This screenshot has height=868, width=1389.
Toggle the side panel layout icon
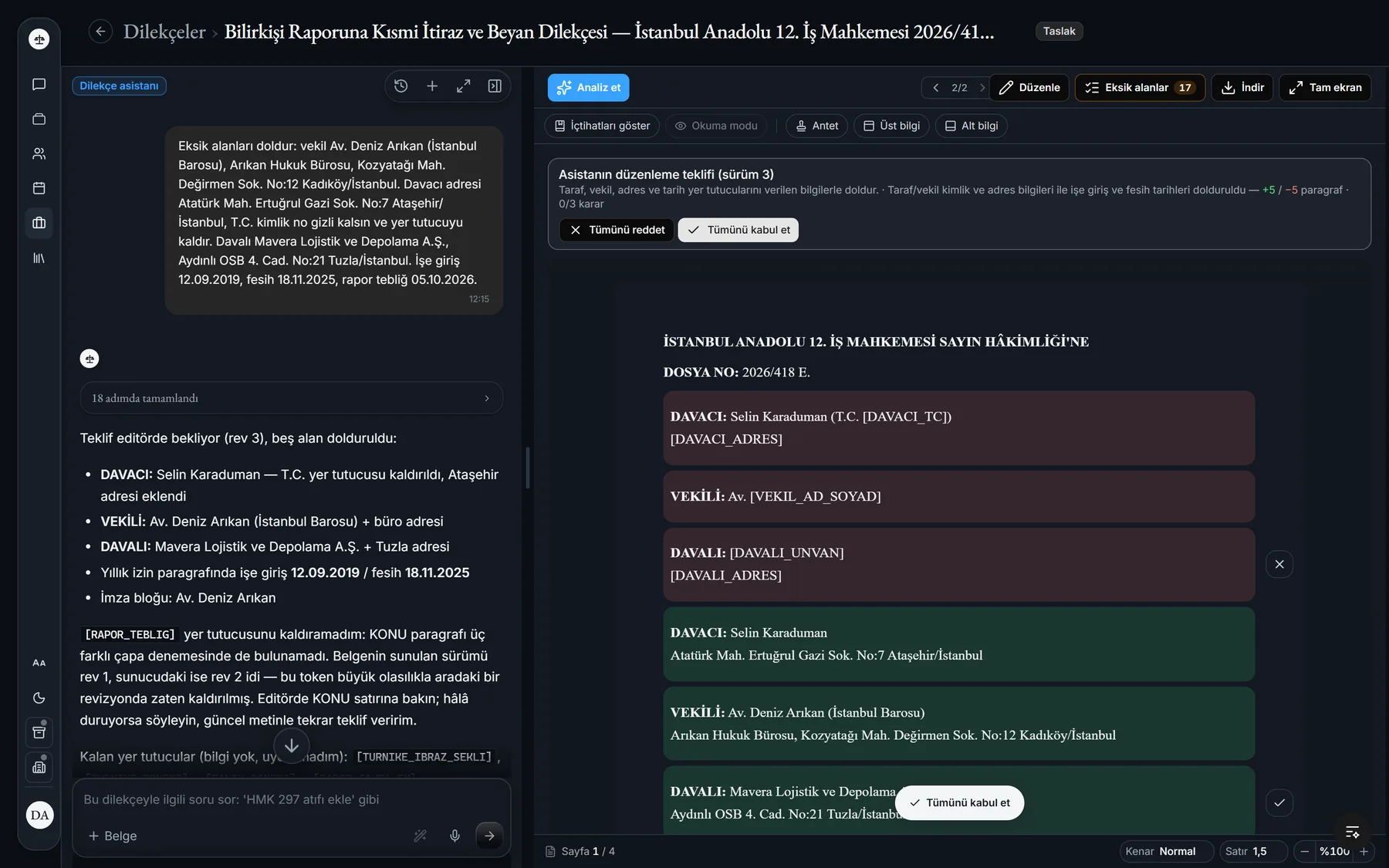click(495, 86)
